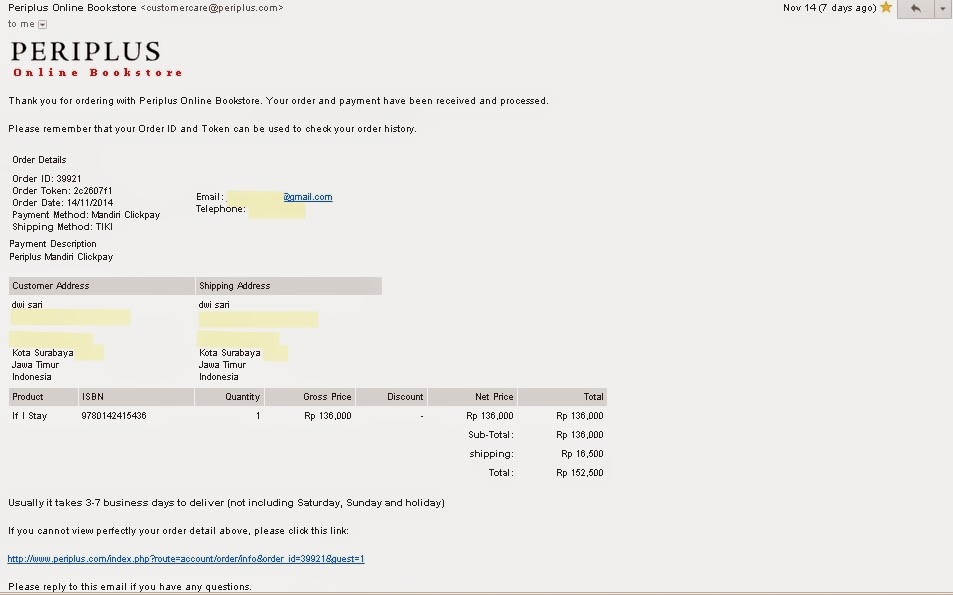Click the 'Telephone:' label
This screenshot has width=953, height=595.
pyautogui.click(x=221, y=209)
